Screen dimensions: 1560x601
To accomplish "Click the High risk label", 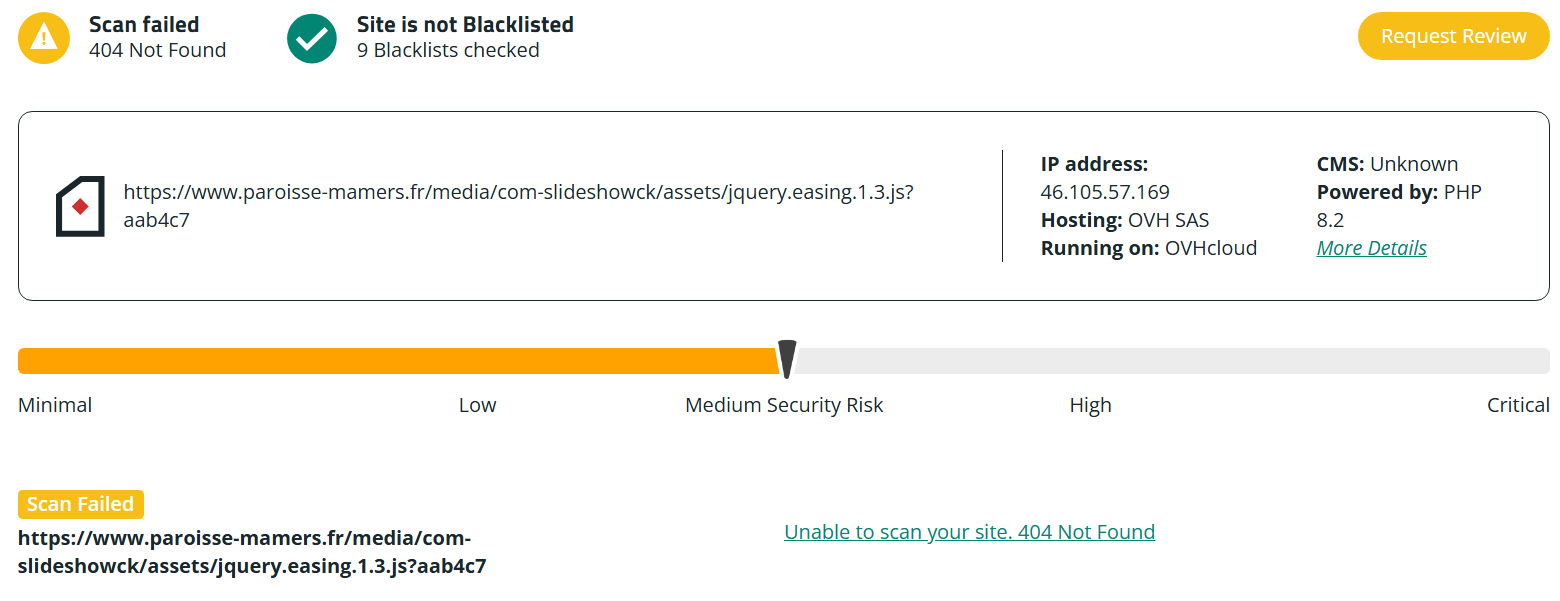I will (1090, 405).
